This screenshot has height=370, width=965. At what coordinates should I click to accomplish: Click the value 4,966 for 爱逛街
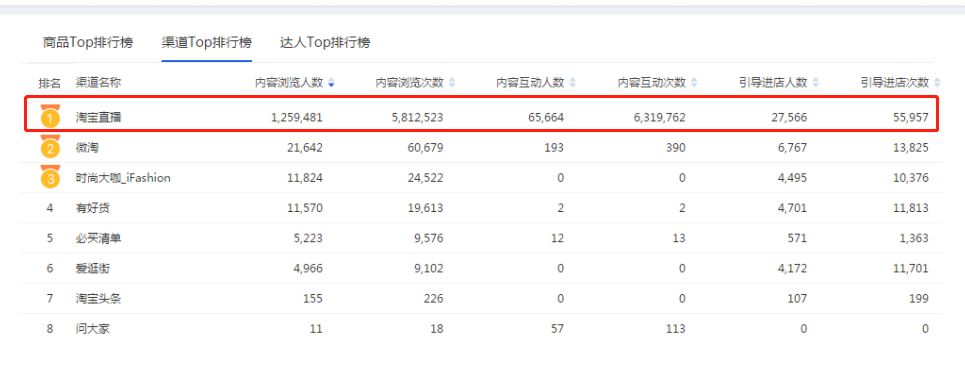click(x=308, y=268)
